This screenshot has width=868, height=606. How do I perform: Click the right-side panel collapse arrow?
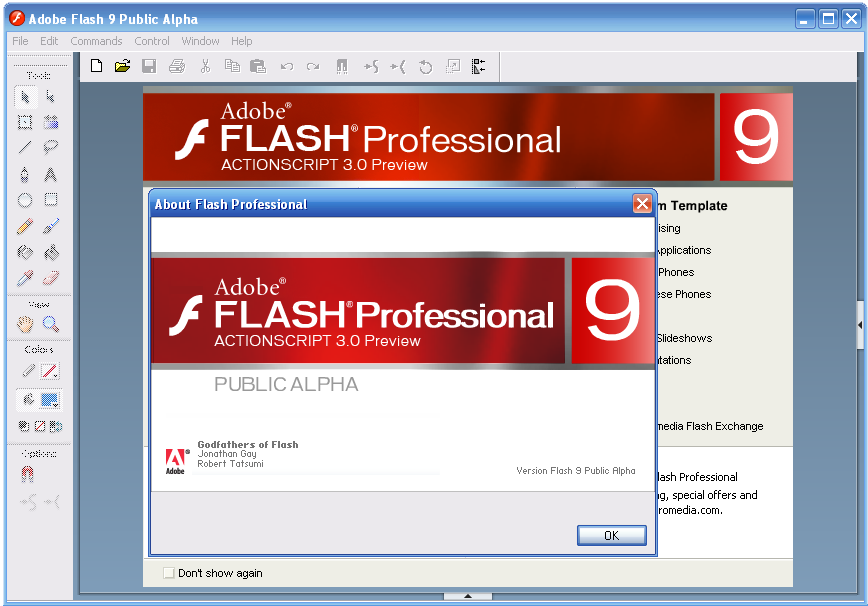(860, 325)
